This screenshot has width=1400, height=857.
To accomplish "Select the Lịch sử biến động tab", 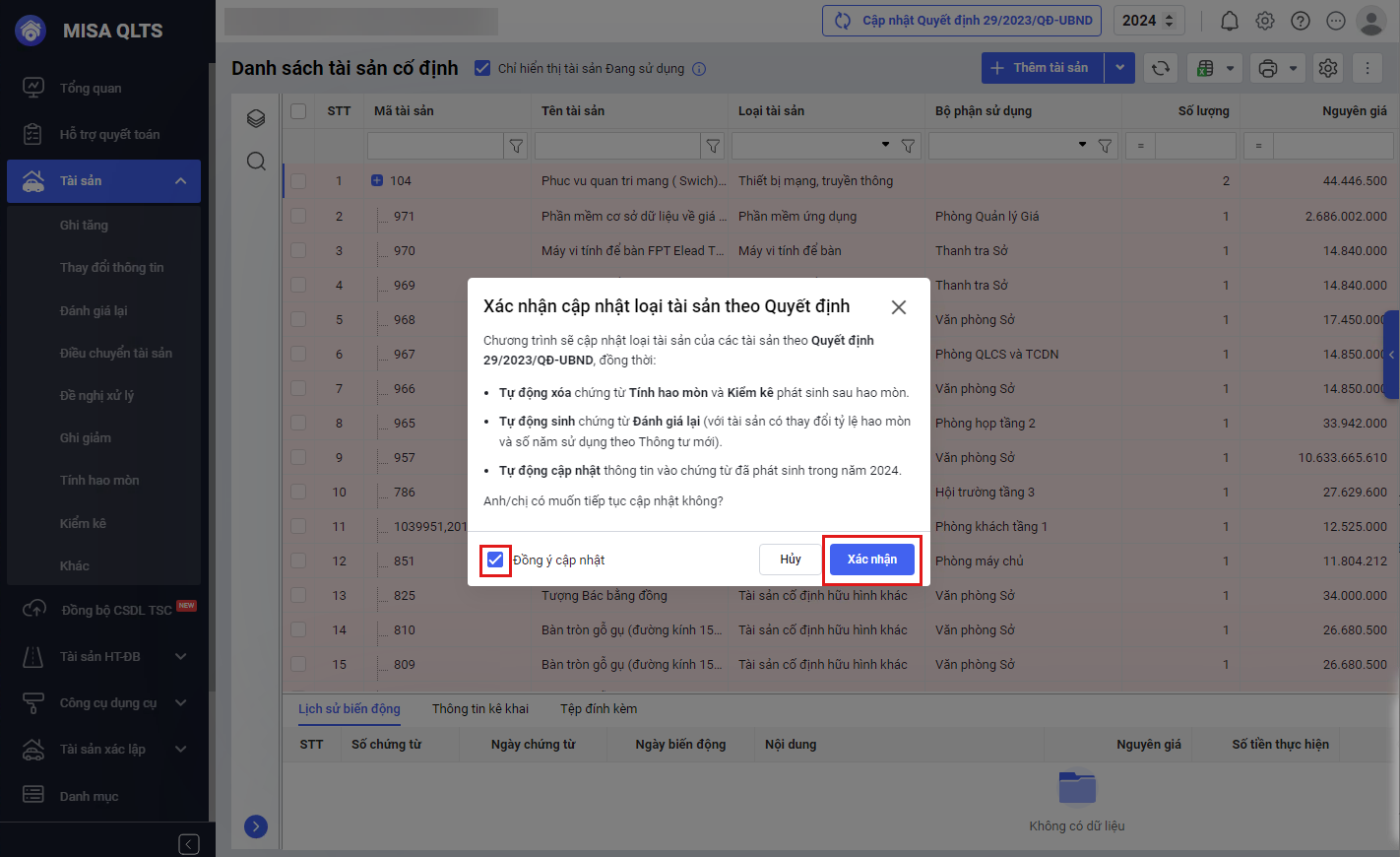I will (350, 708).
